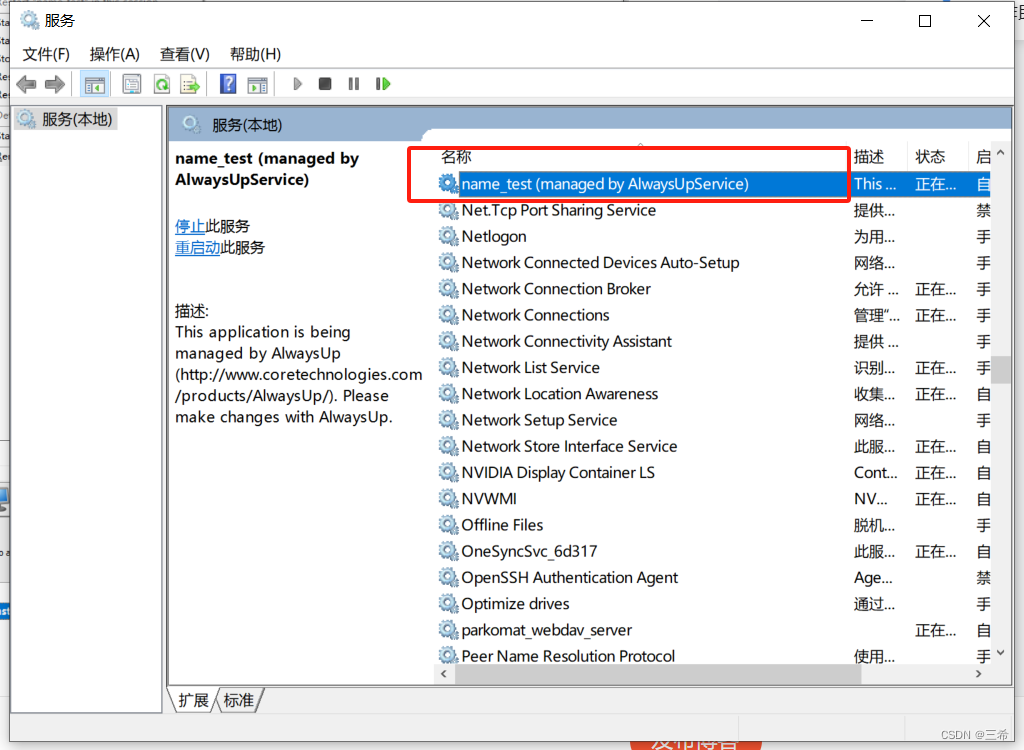Click the Export List toolbar icon
Image resolution: width=1024 pixels, height=750 pixels.
[190, 84]
